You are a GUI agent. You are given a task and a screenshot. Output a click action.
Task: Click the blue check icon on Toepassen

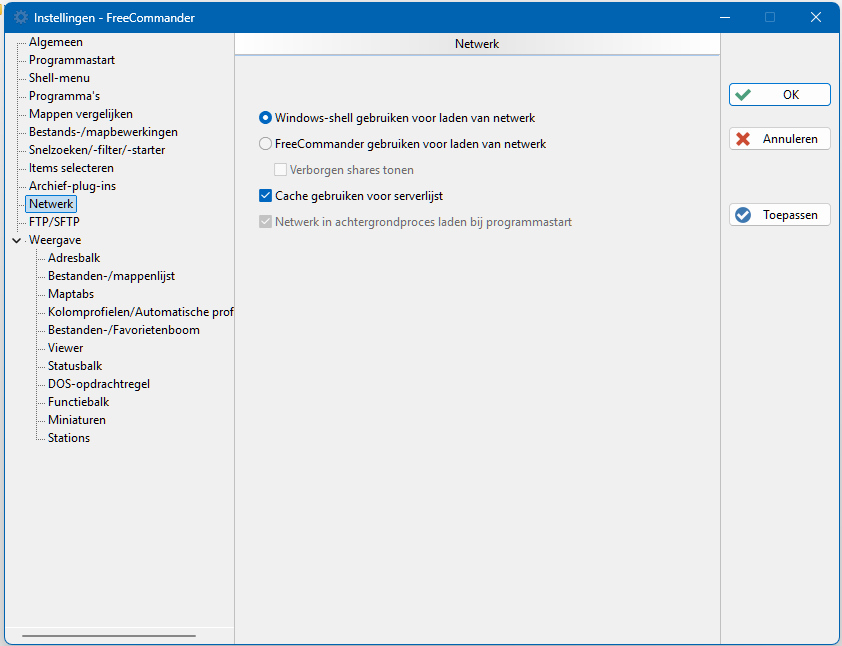(x=743, y=215)
